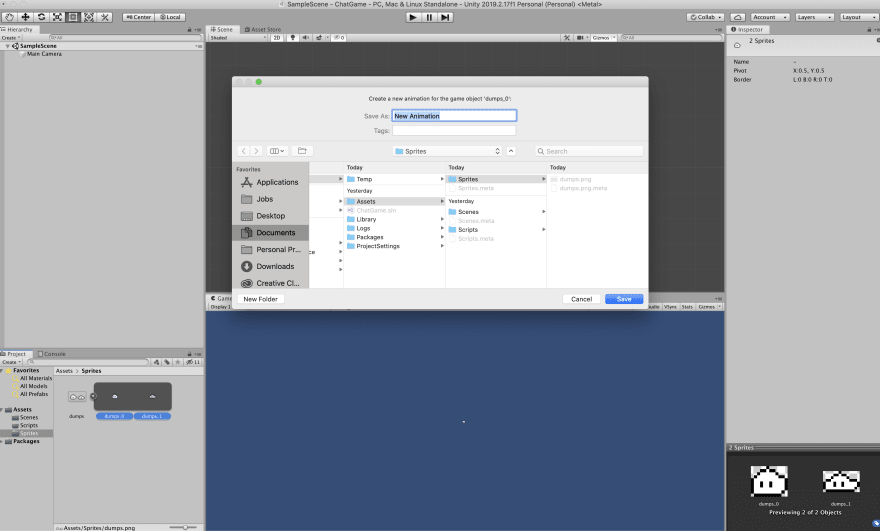This screenshot has width=880, height=531.
Task: Select the Rotate tool
Action: point(41,17)
